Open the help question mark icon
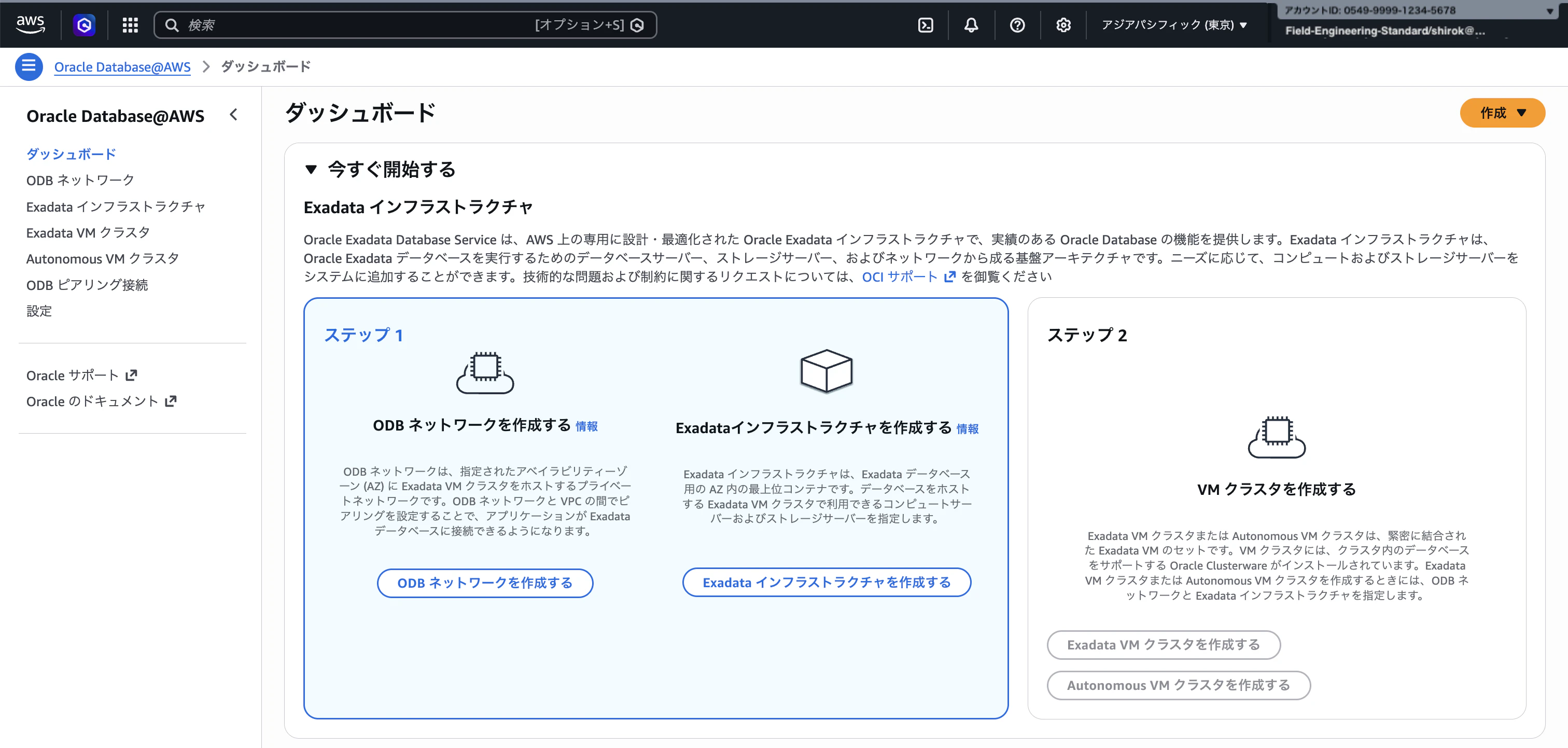The height and width of the screenshot is (748, 1568). (1017, 25)
